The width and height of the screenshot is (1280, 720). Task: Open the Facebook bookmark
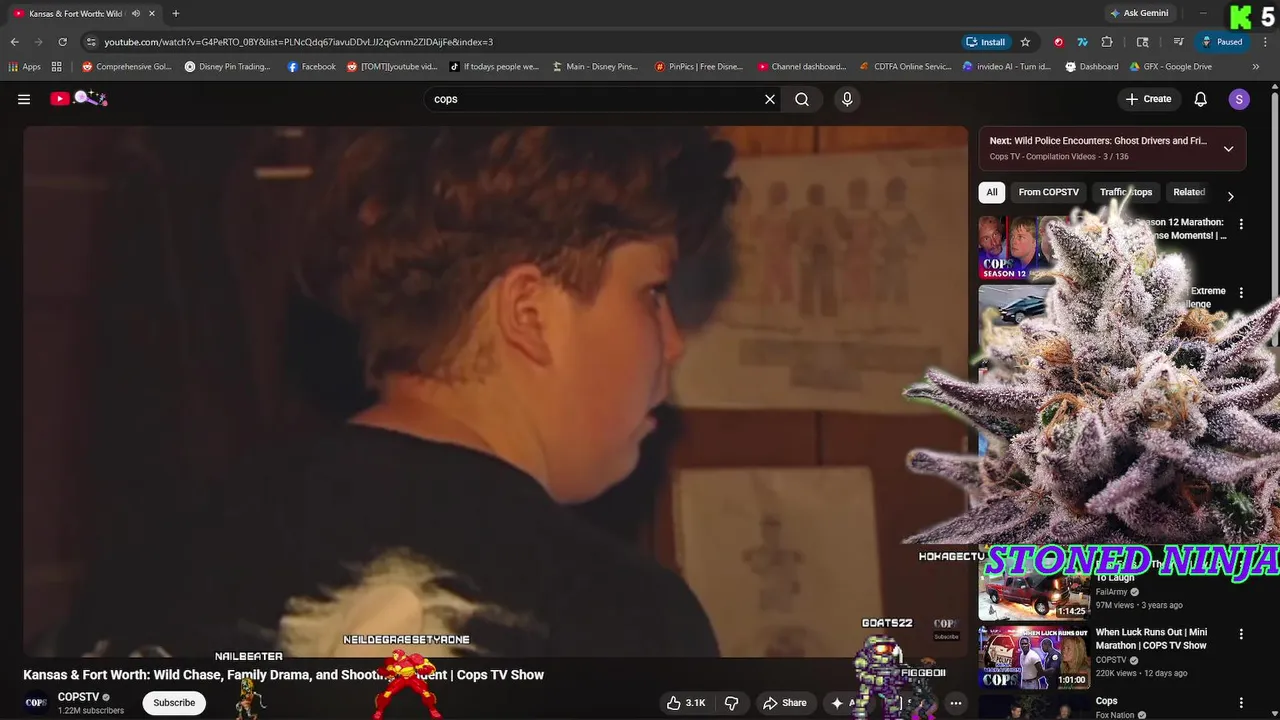click(x=311, y=67)
